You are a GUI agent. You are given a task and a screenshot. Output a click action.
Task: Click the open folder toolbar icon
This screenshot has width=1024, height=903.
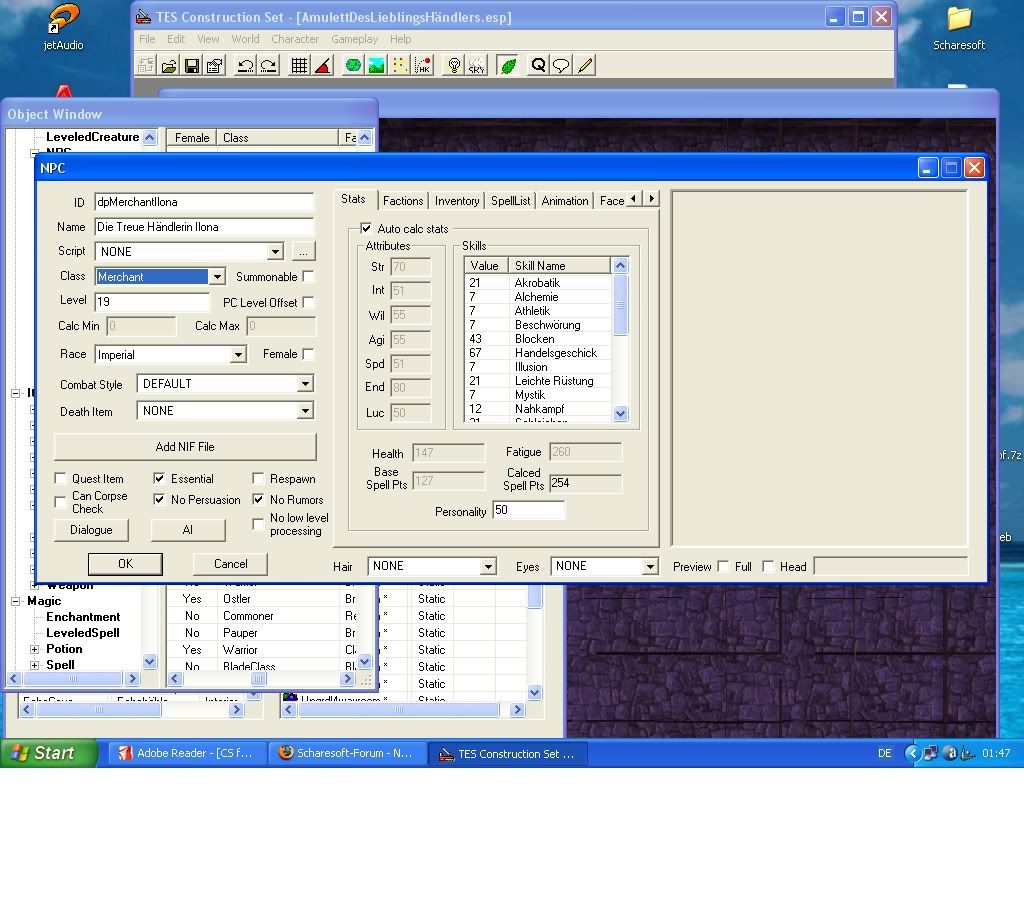(x=169, y=66)
